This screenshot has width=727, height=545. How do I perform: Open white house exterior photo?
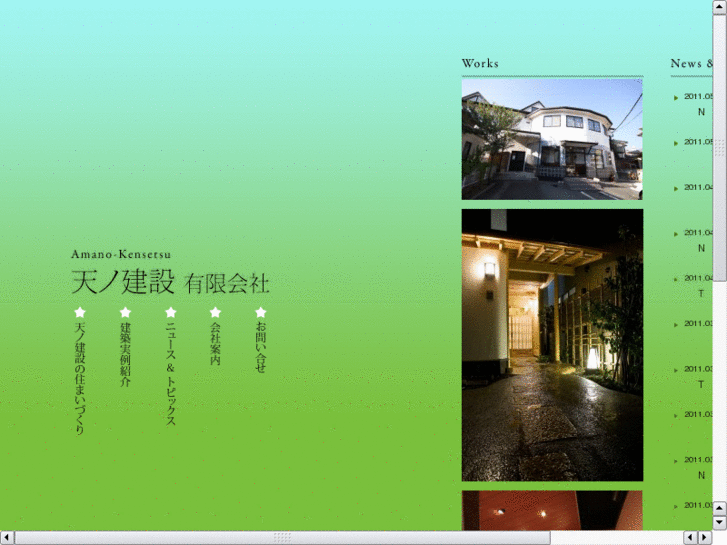(x=552, y=139)
